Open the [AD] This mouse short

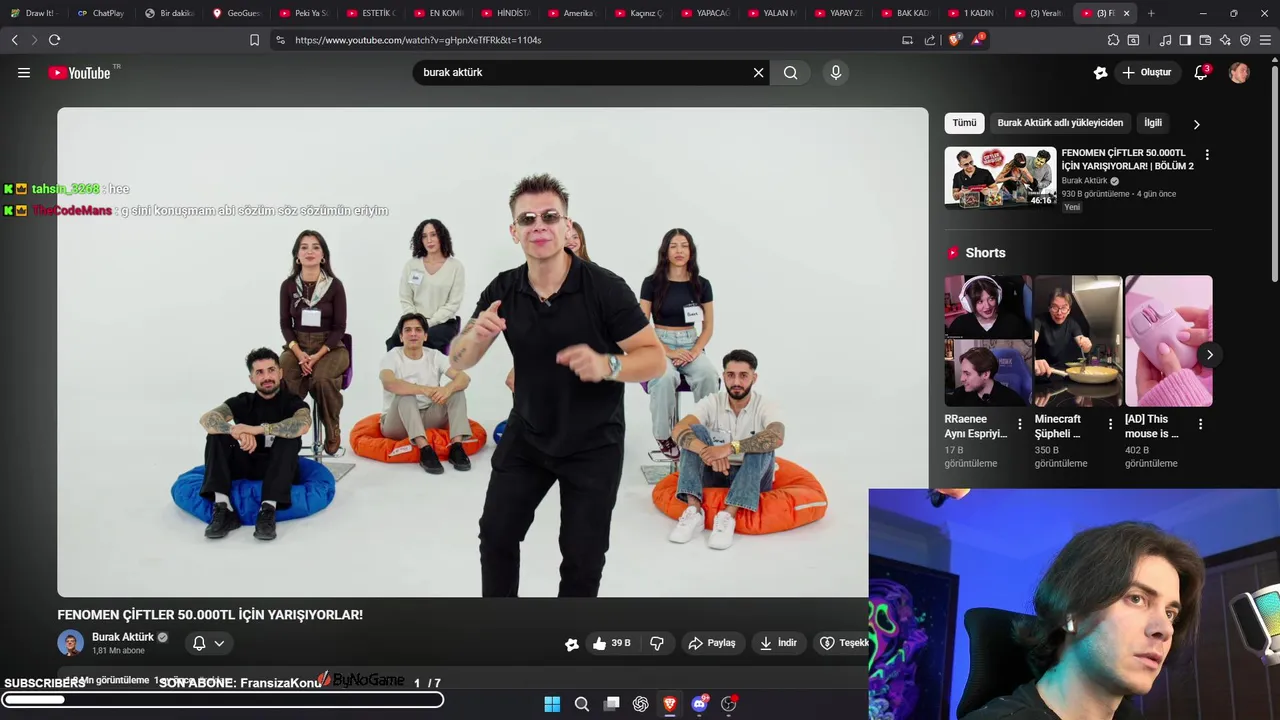click(1168, 341)
